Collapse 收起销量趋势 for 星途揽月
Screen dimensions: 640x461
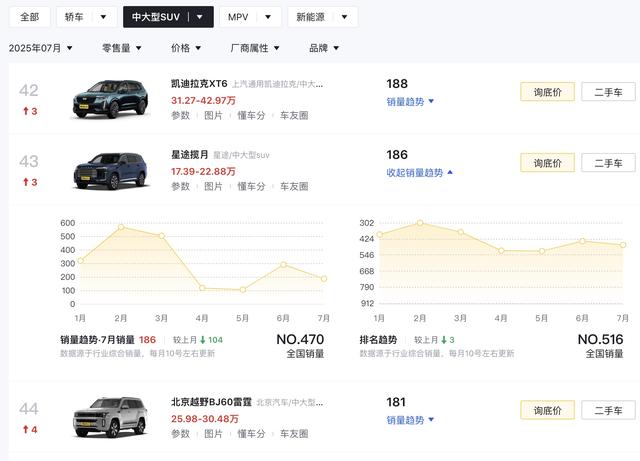pos(420,172)
